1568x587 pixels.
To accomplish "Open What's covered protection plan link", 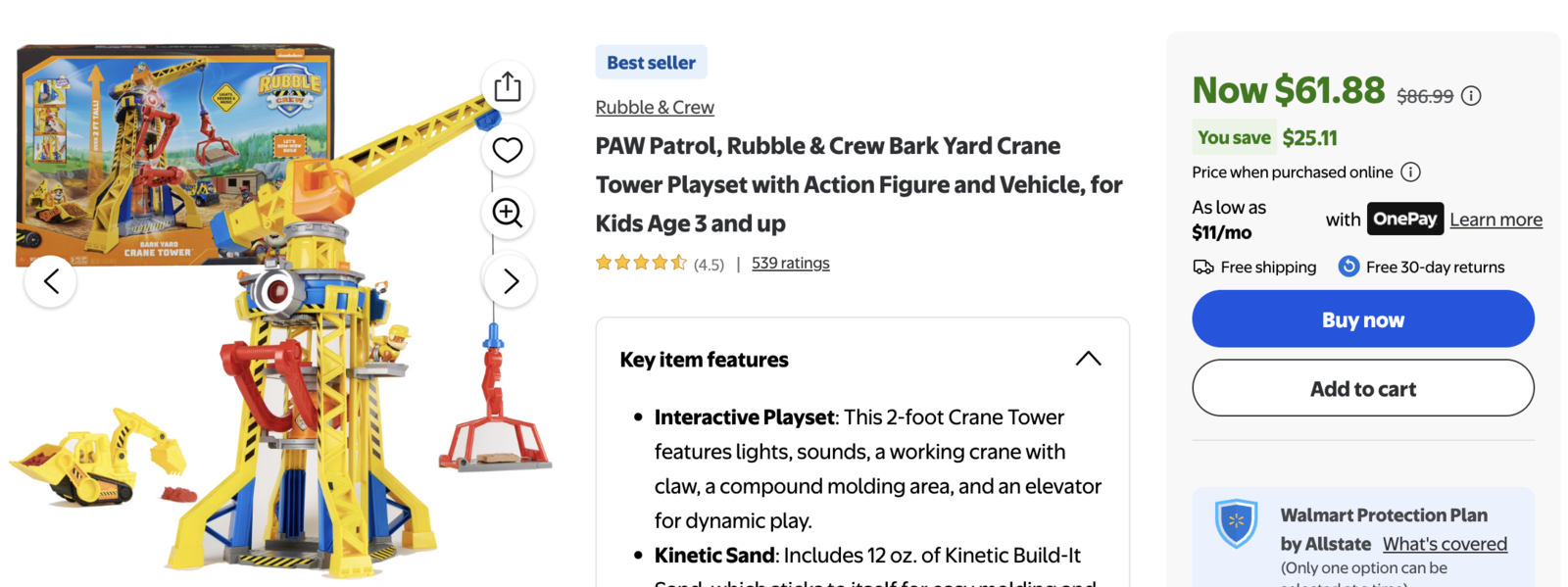I will 1445,544.
